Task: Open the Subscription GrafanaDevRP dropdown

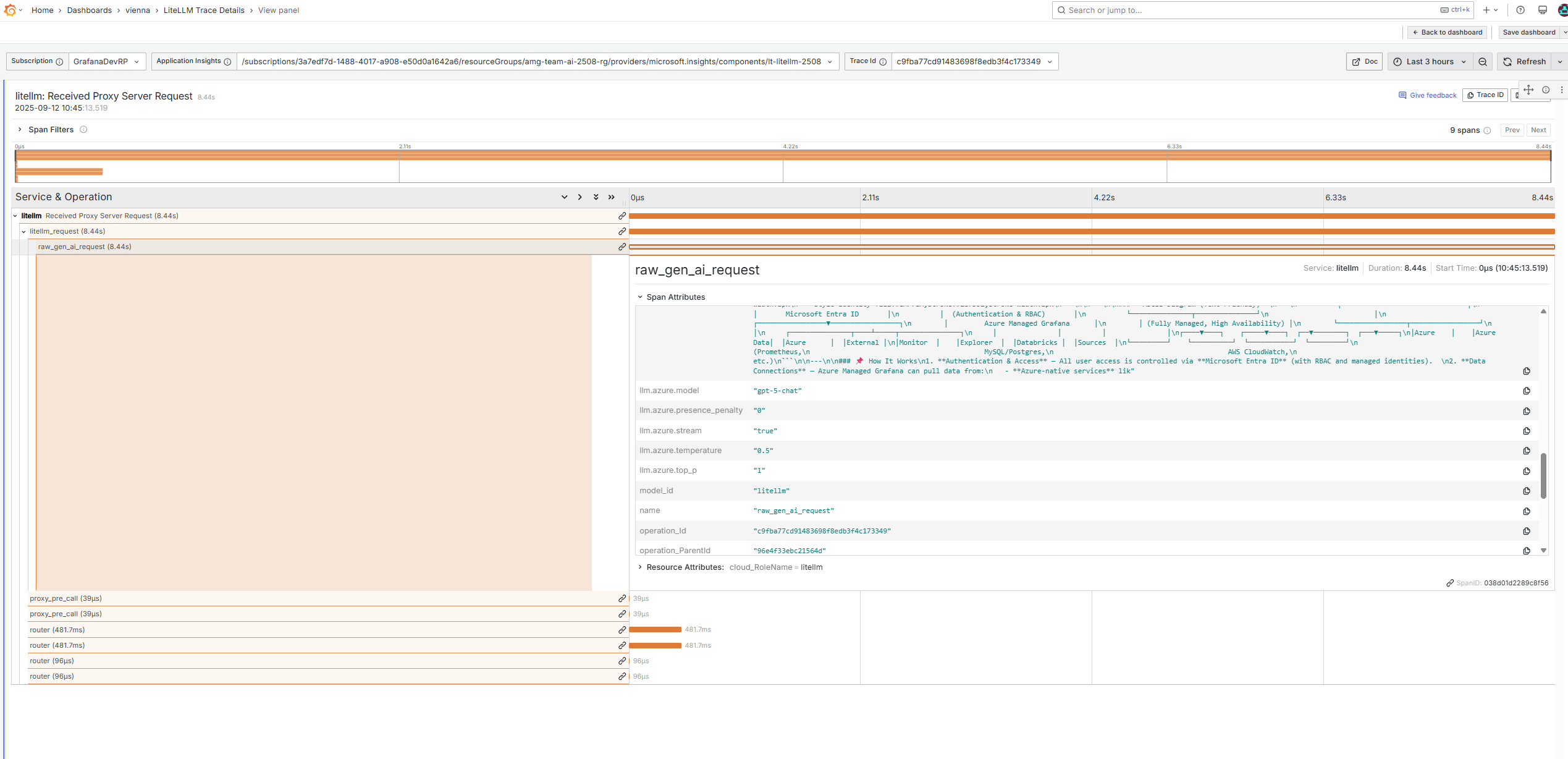Action: tap(106, 62)
